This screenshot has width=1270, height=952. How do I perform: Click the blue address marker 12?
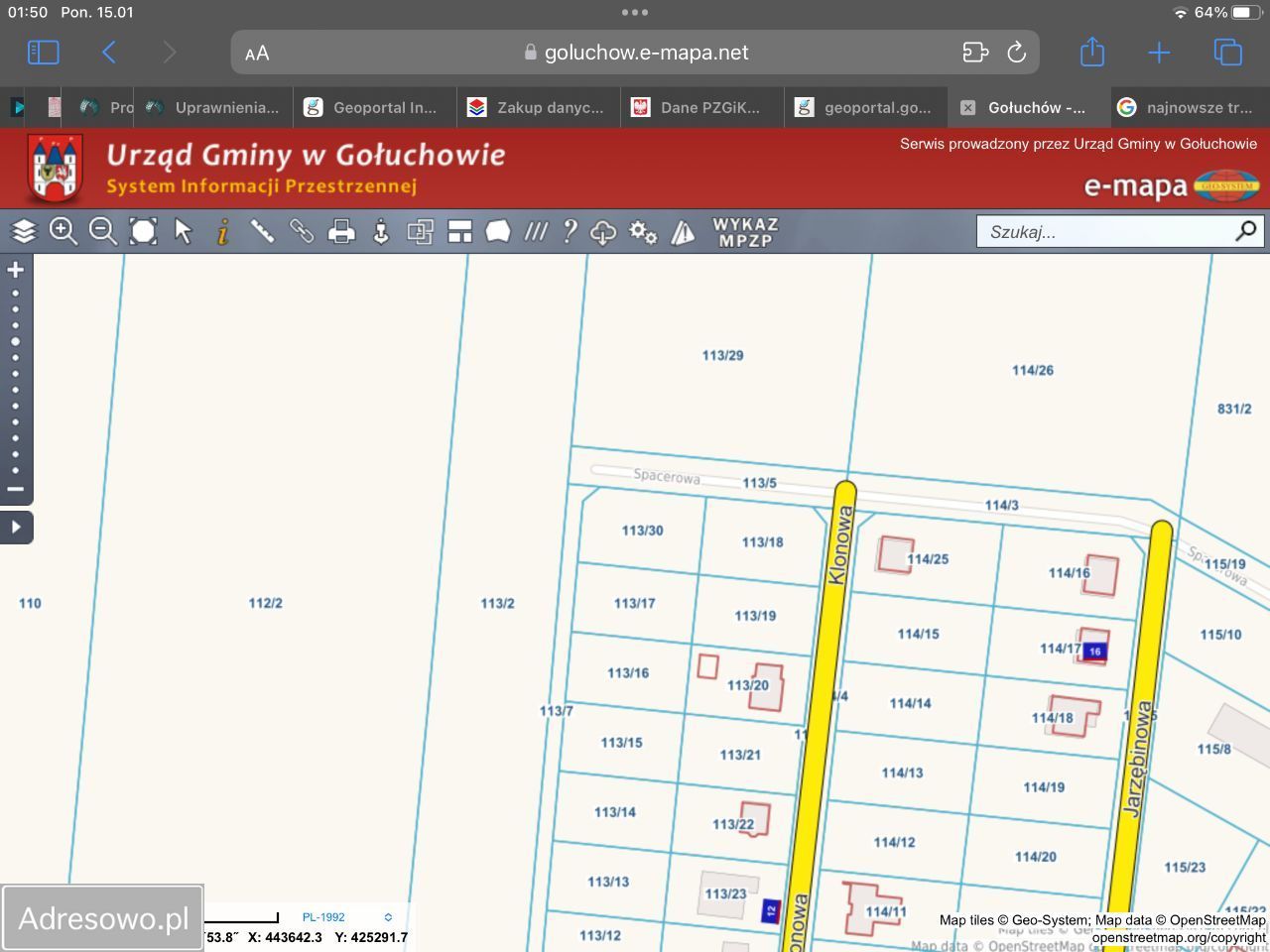pyautogui.click(x=771, y=910)
